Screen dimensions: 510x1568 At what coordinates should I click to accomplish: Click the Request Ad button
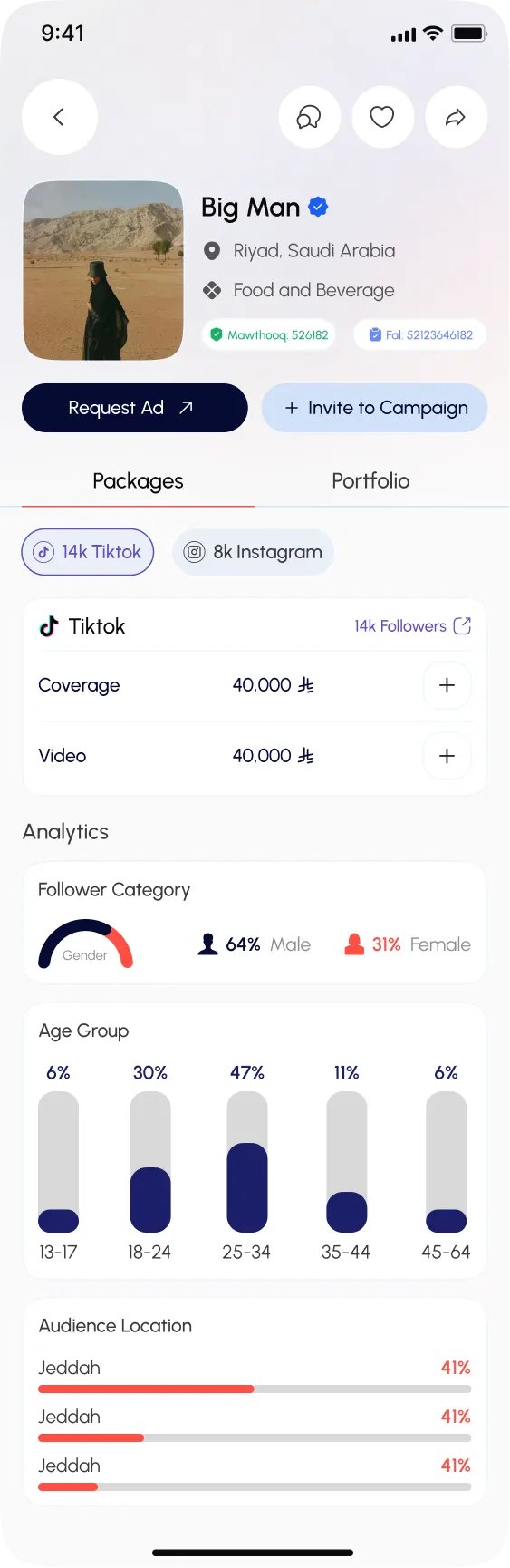[x=135, y=408]
